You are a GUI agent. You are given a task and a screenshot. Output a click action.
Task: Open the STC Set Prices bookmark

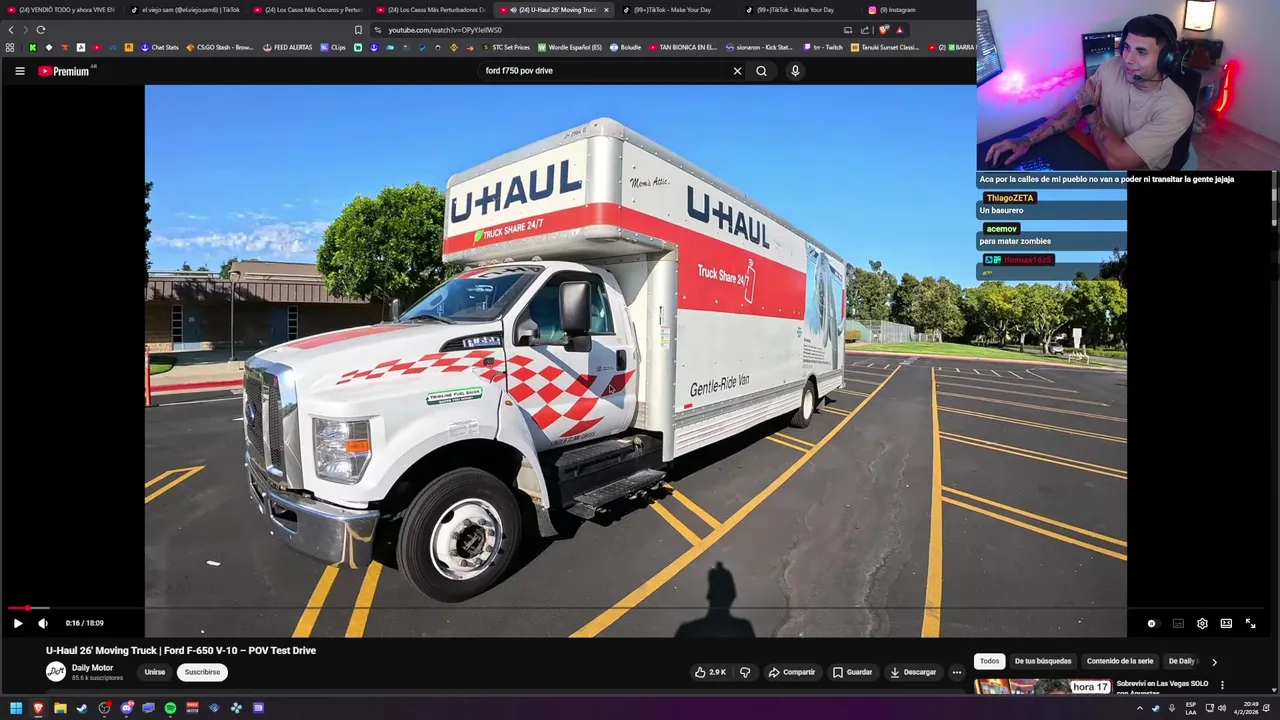[x=506, y=47]
